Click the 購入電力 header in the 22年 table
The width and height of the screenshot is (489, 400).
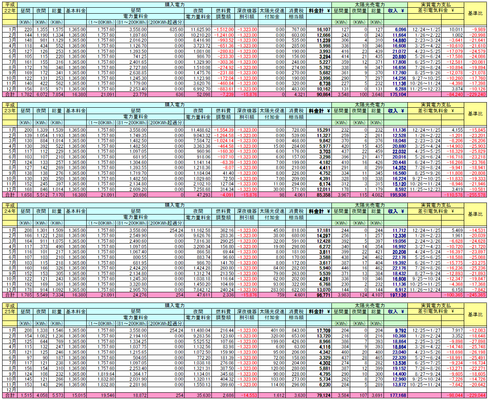[175, 5]
